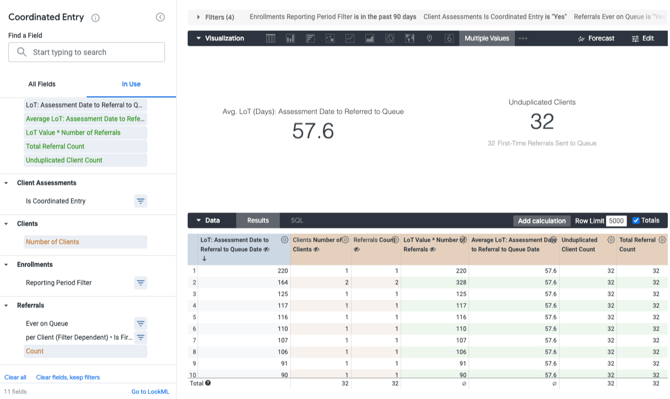Select the Table visualization icon
This screenshot has width=670, height=399.
270,38
